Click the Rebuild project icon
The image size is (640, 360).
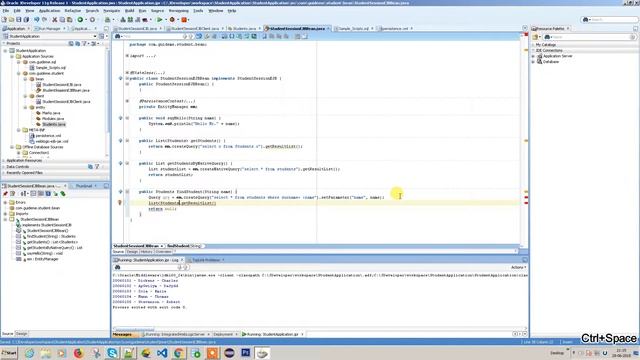tap(130, 20)
